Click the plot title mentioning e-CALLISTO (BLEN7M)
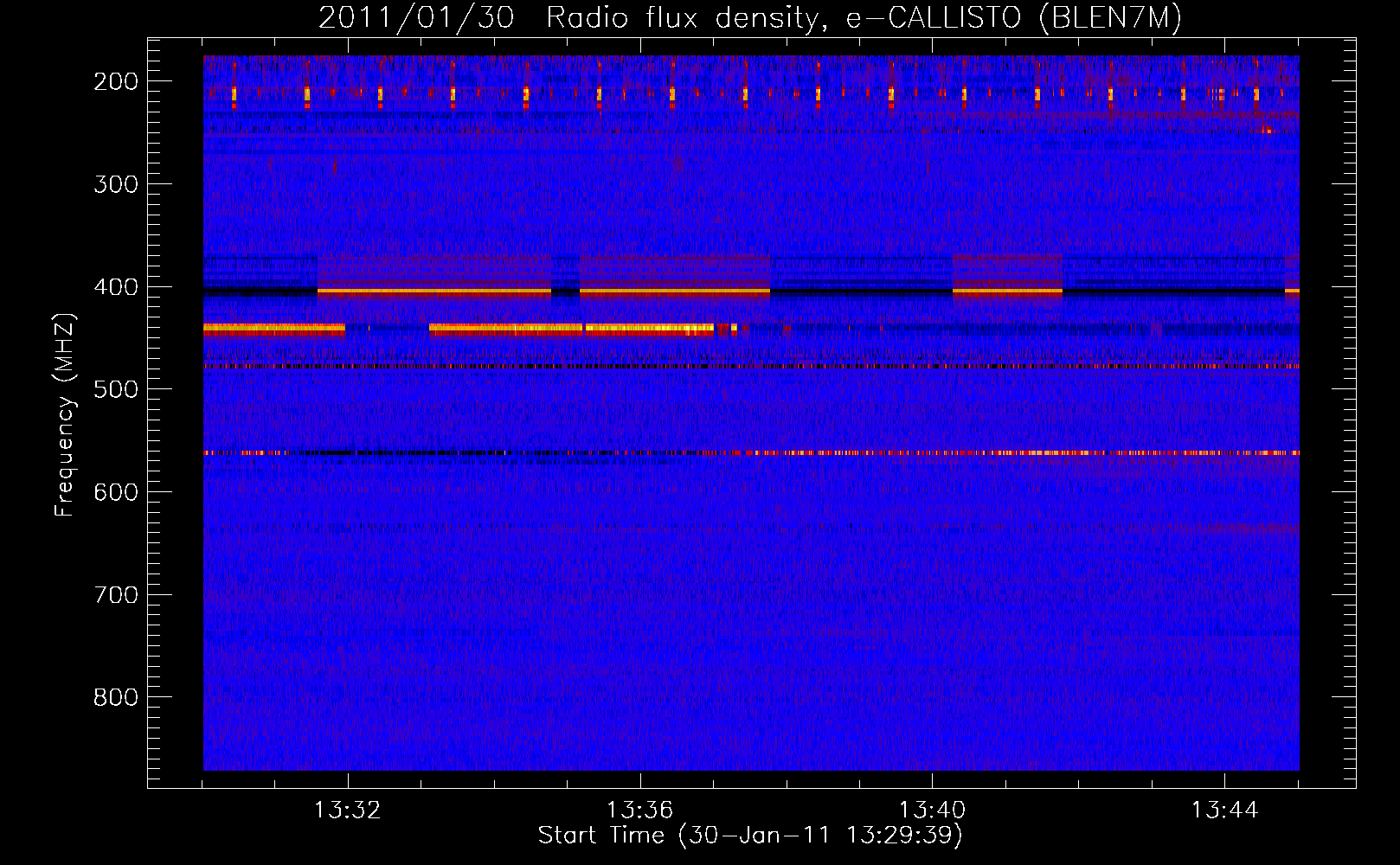This screenshot has width=1400, height=865. pyautogui.click(x=750, y=18)
